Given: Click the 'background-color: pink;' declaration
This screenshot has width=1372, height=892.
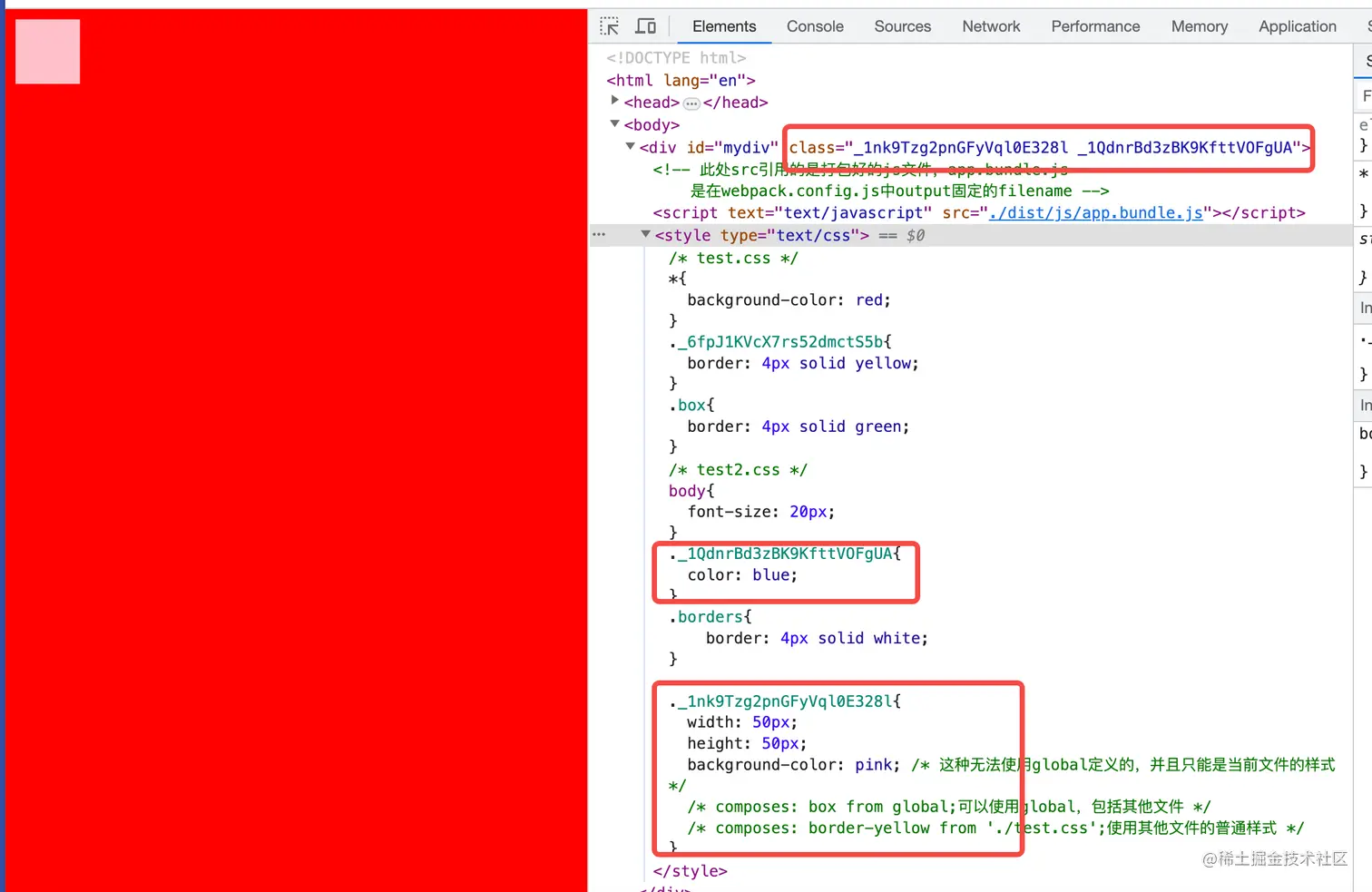Looking at the screenshot, I should pyautogui.click(x=793, y=764).
